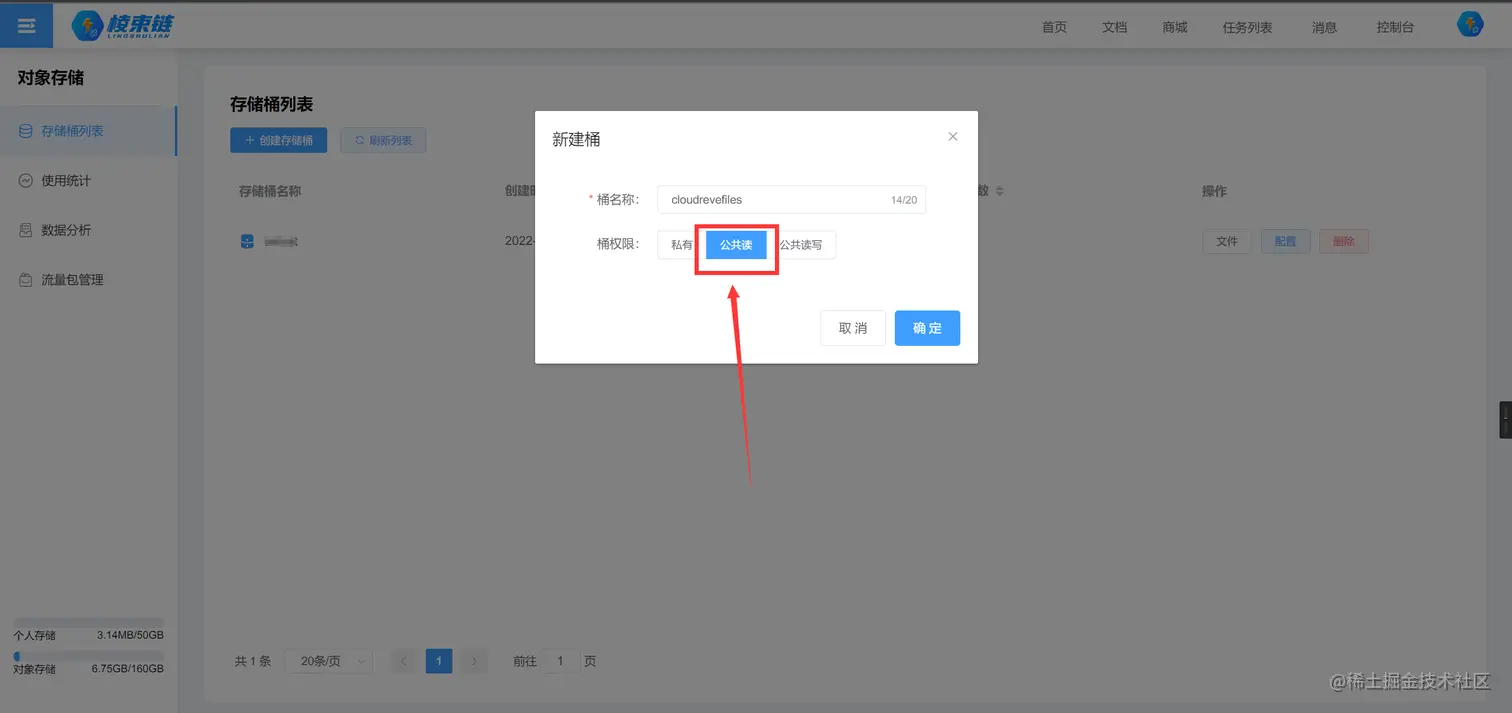Select 私有 bucket permission
This screenshot has width=1512, height=713.
(682, 245)
